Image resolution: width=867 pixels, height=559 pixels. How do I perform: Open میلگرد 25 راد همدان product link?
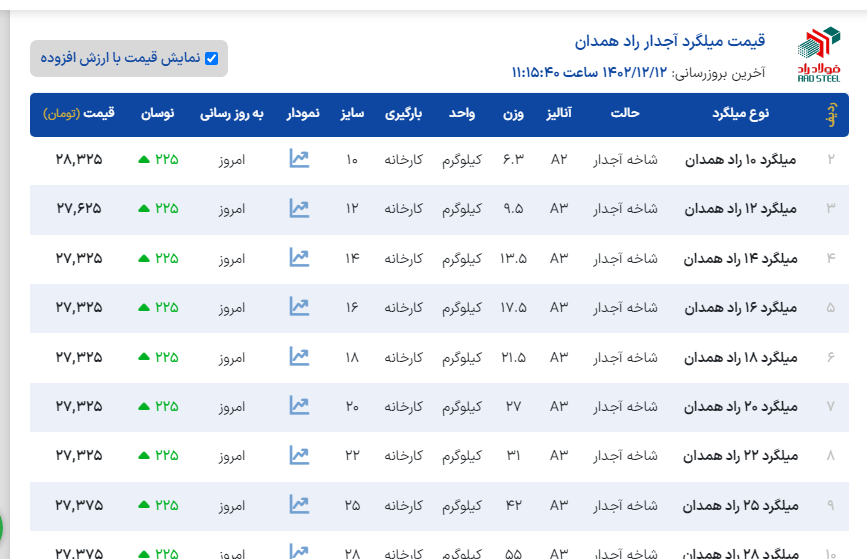coord(740,505)
